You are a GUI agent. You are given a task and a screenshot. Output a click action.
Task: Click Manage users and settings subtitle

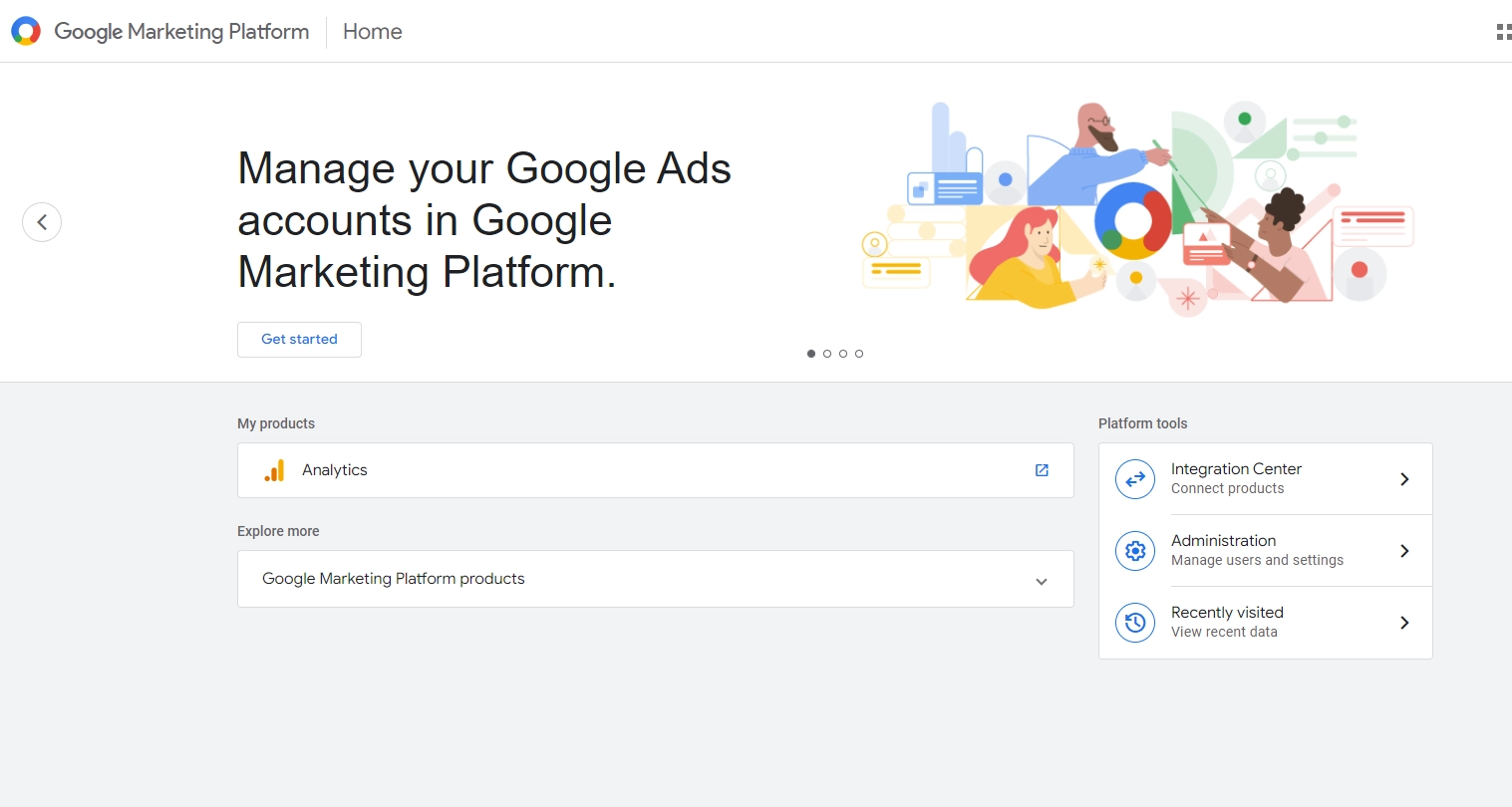[x=1258, y=561]
